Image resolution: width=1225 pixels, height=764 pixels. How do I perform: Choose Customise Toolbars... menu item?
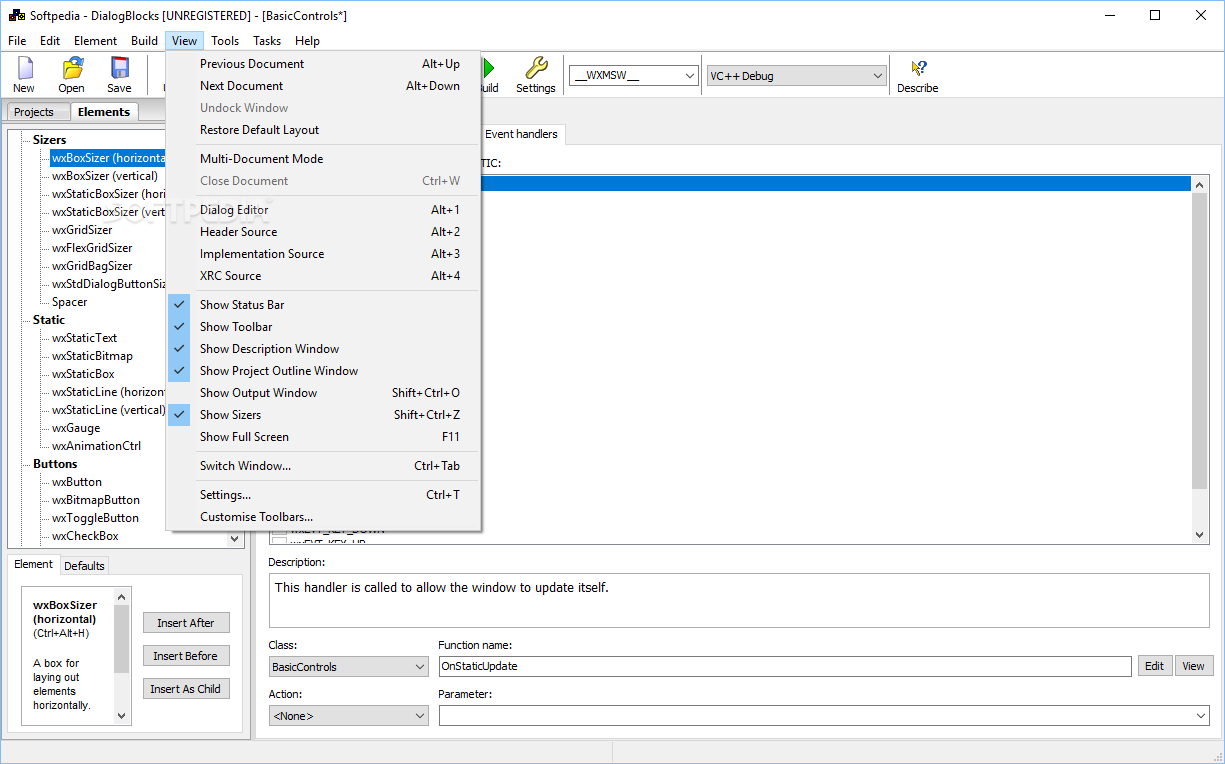tap(324, 517)
